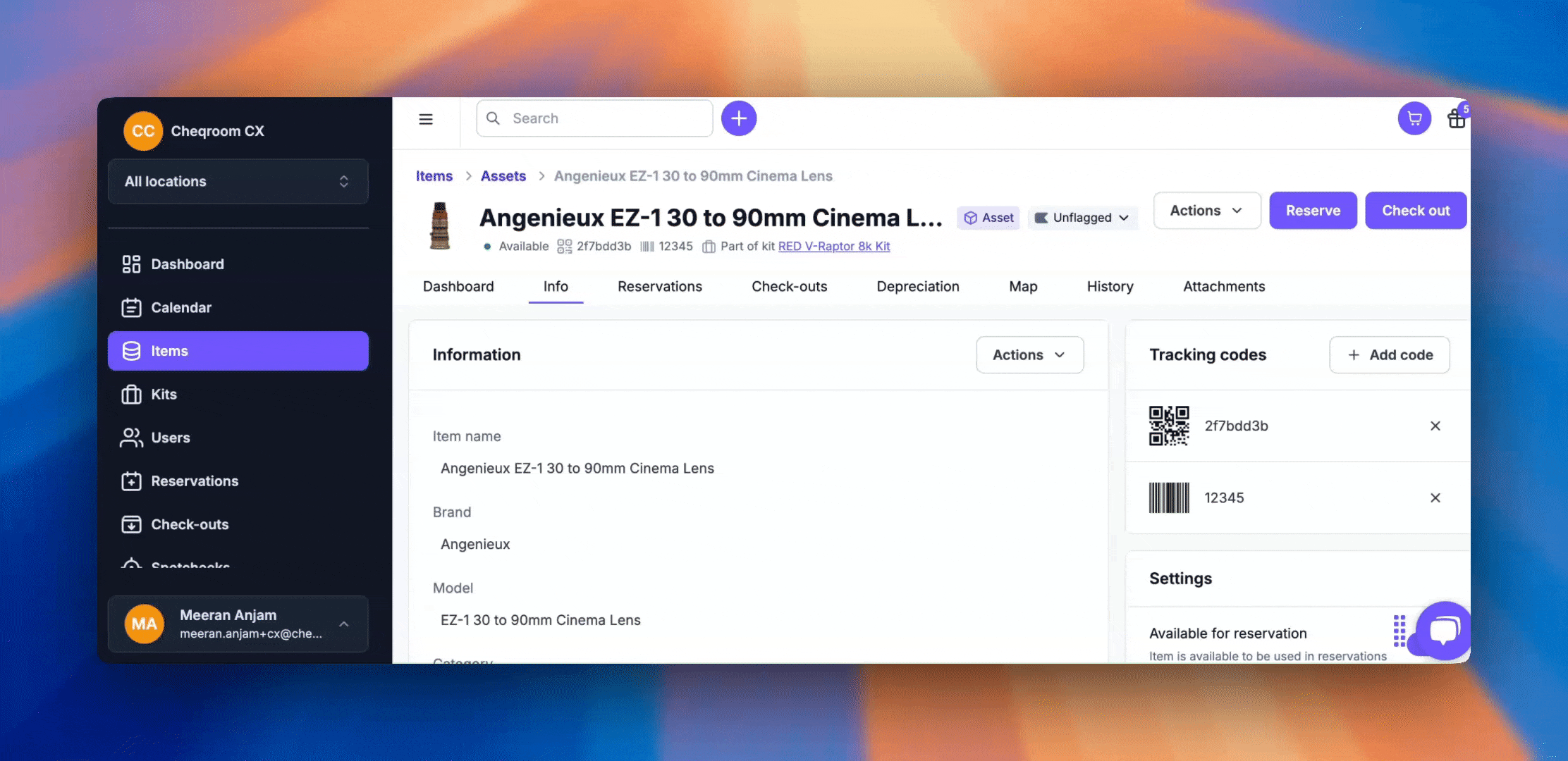Viewport: 1568px width, 761px height.
Task: Open Dashboard in the sidebar
Action: click(x=238, y=264)
